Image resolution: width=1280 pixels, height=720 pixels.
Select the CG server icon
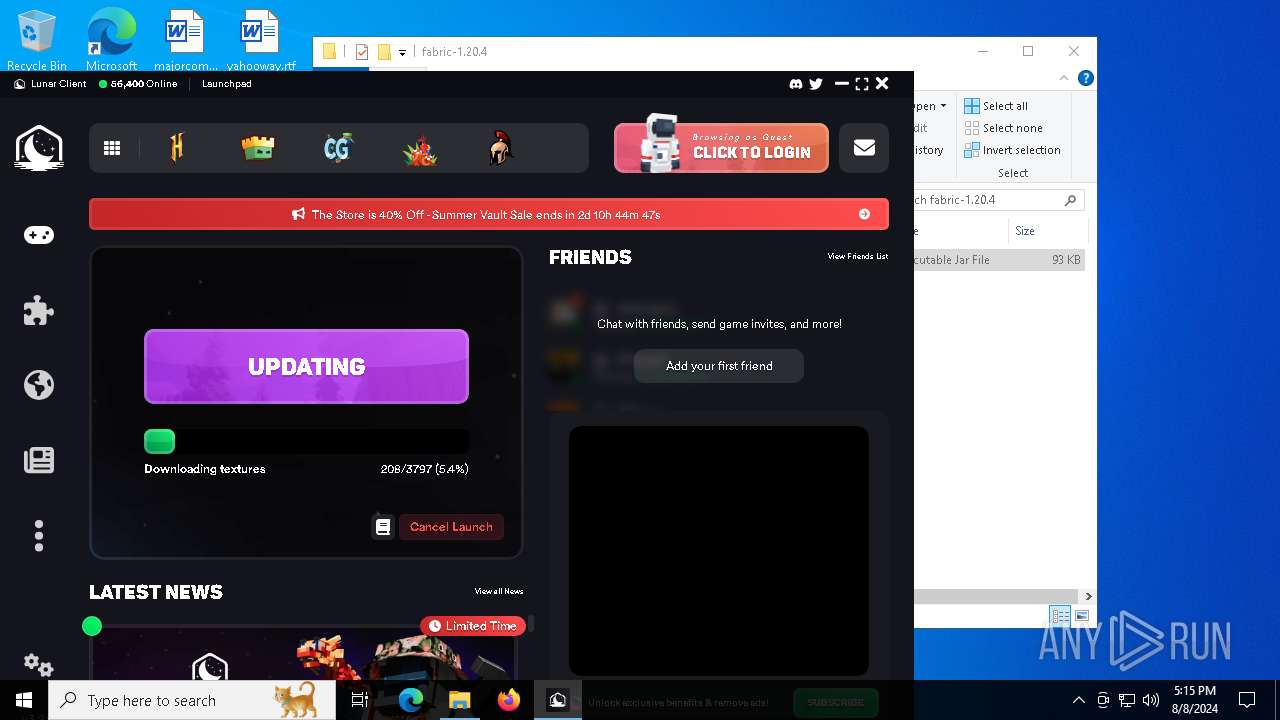click(x=338, y=148)
